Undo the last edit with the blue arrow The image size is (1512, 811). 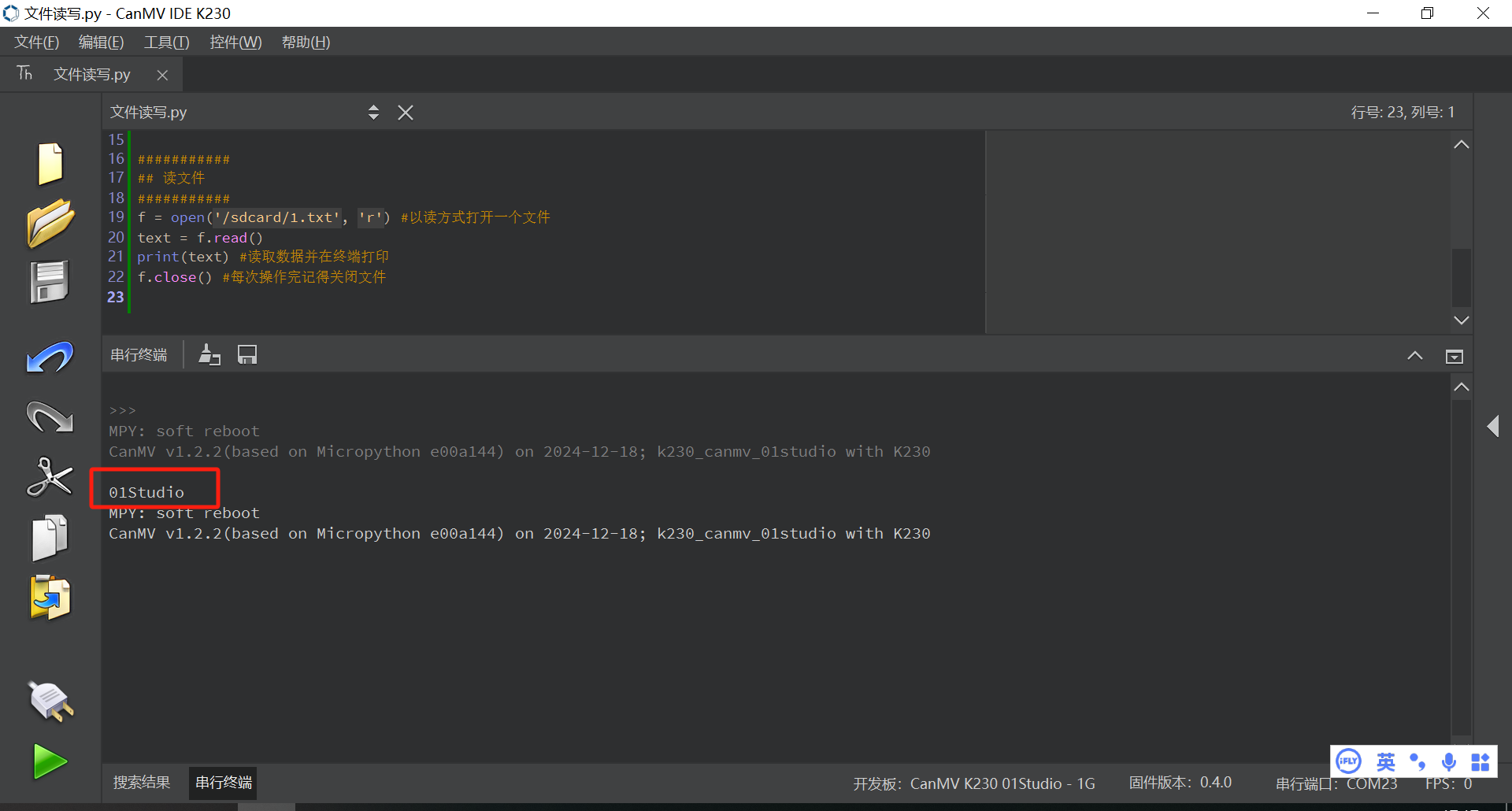tap(50, 357)
